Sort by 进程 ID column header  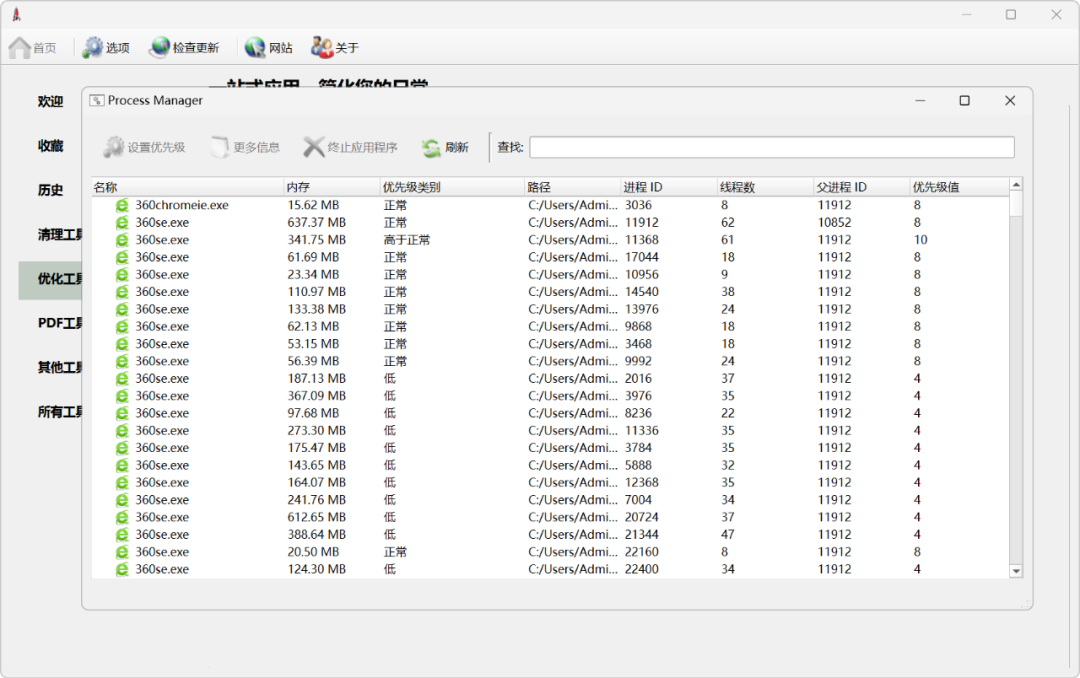pos(669,187)
